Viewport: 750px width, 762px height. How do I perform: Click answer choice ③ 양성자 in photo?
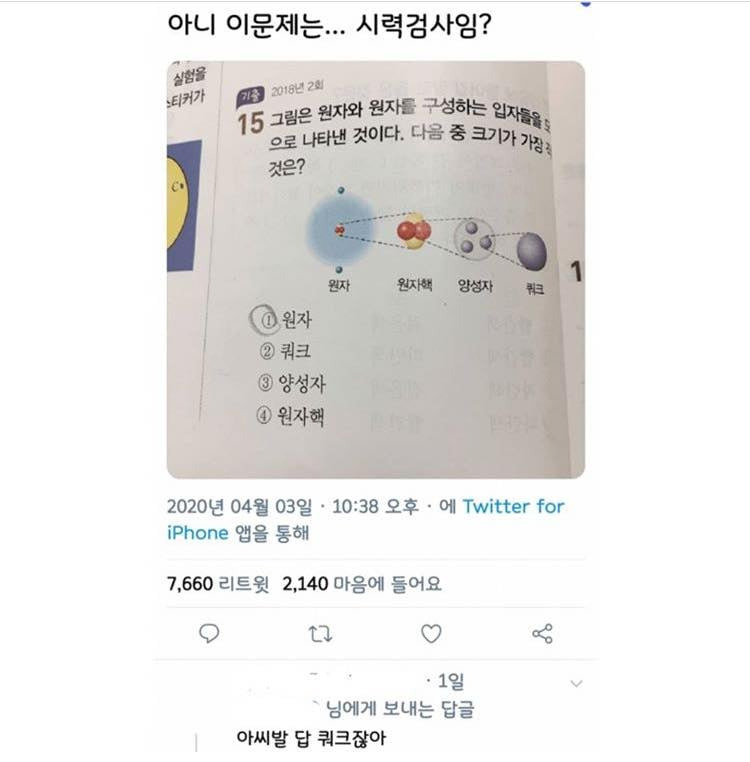[292, 383]
